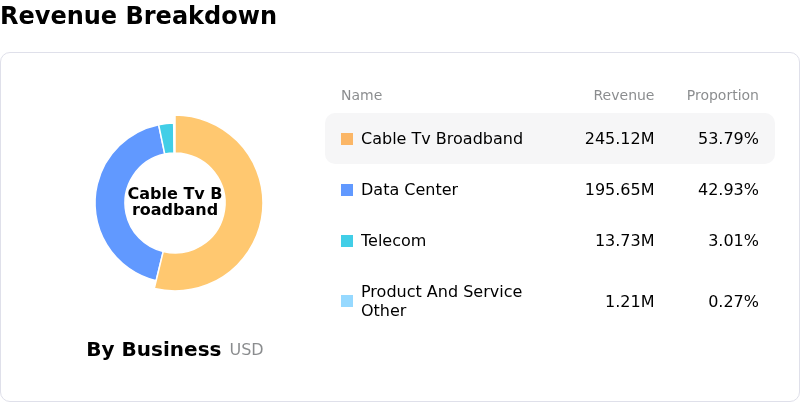800x402 pixels.
Task: Sort by the Revenue column header
Action: [623, 96]
